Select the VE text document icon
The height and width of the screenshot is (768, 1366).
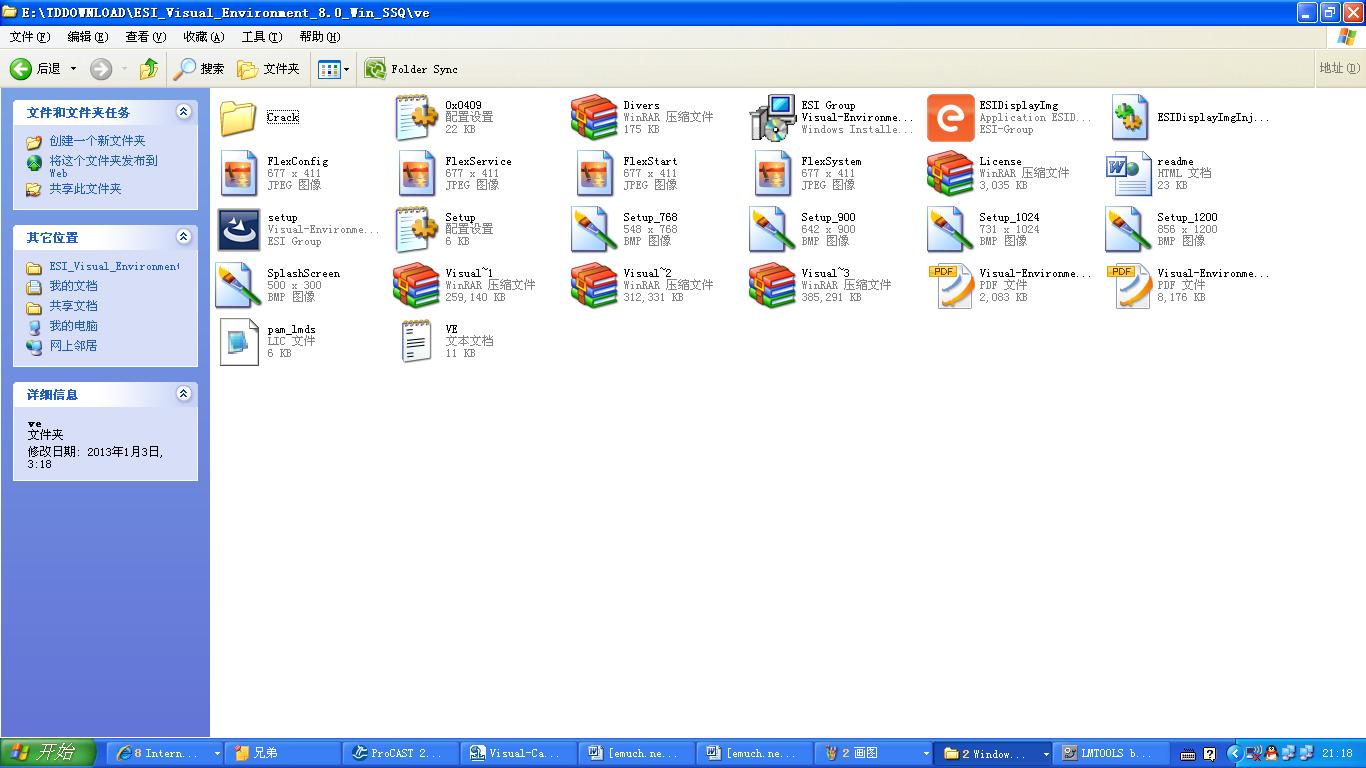pyautogui.click(x=417, y=342)
